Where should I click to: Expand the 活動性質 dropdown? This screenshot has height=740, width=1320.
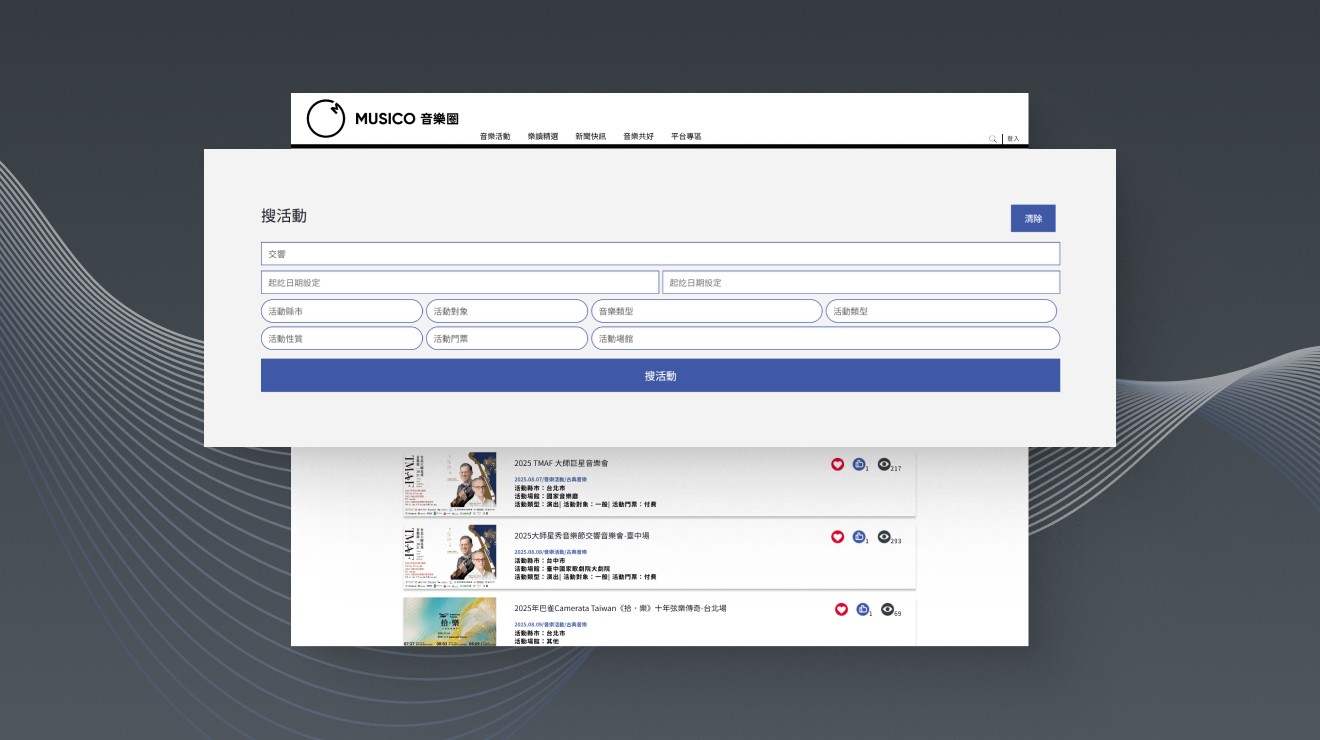coord(342,339)
